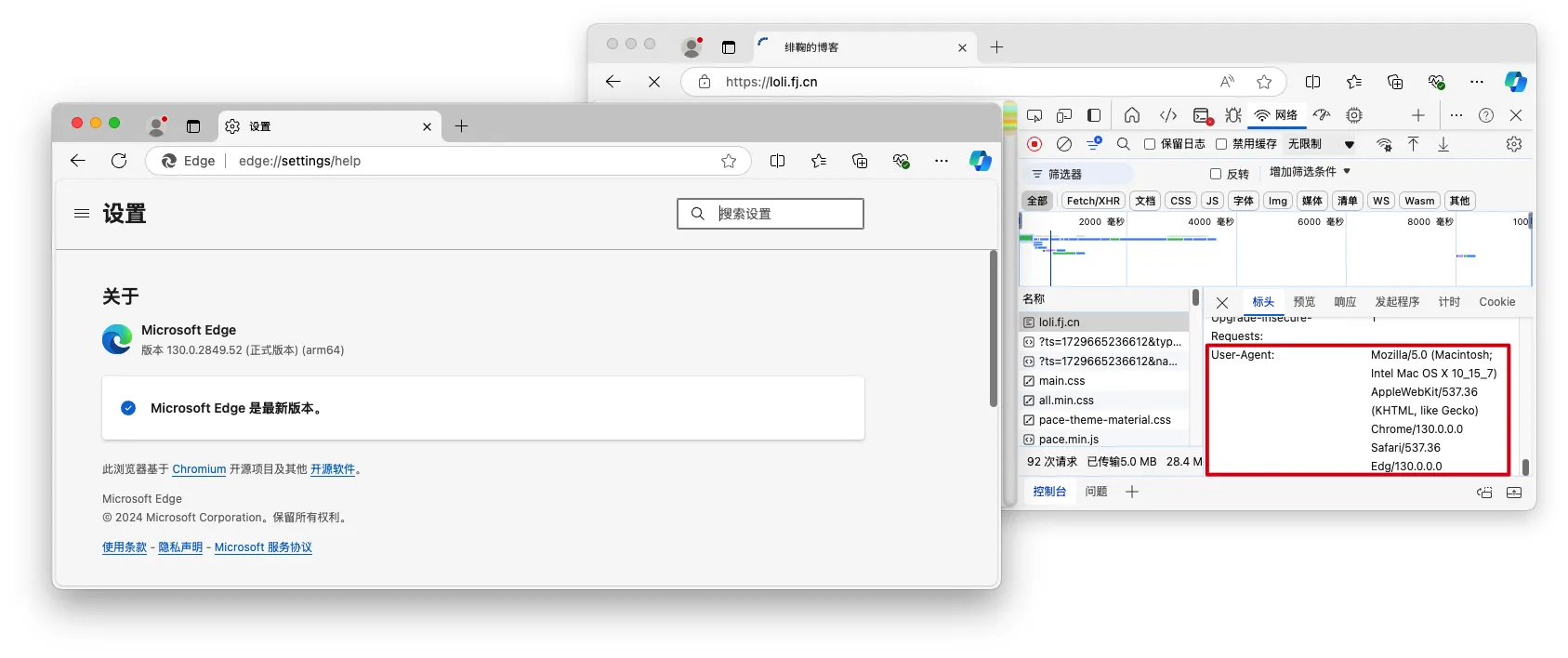Open DevTools customize ellipsis menu
The width and height of the screenshot is (1568, 658).
(1456, 115)
